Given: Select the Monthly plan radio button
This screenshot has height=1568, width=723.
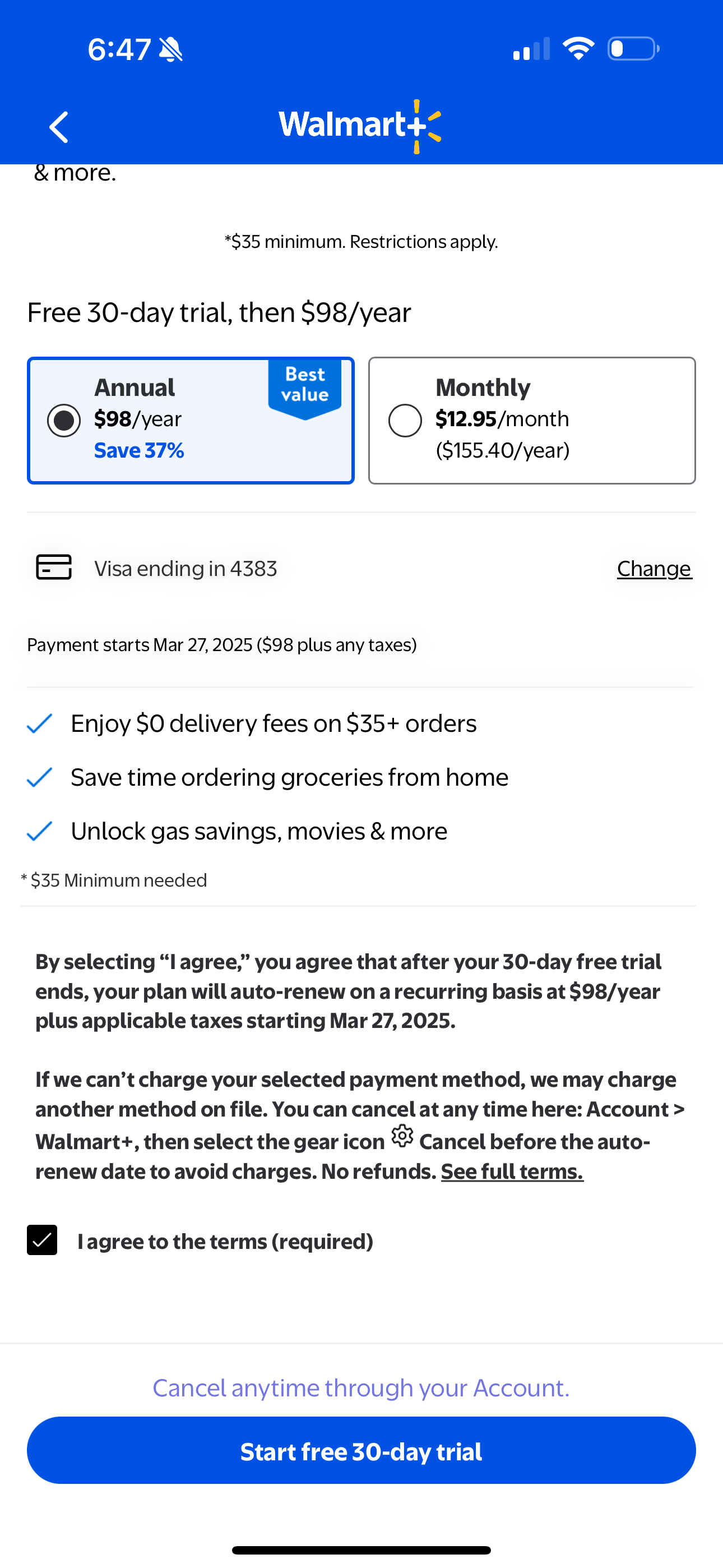Looking at the screenshot, I should coord(405,421).
